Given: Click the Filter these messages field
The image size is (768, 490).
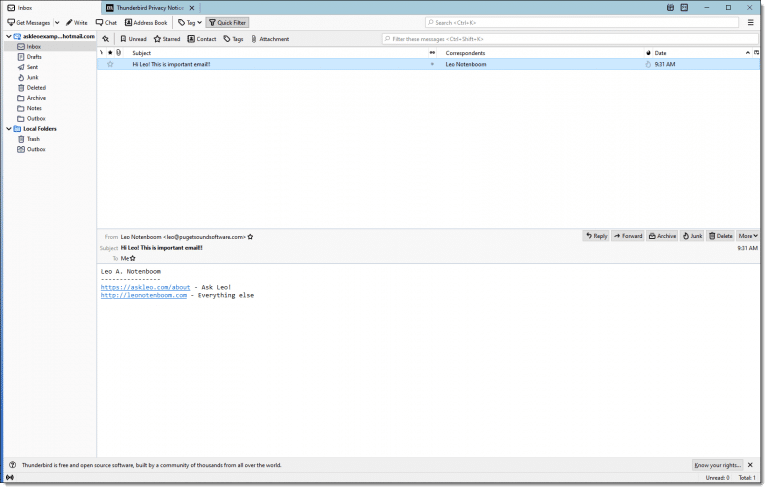Looking at the screenshot, I should pos(570,39).
